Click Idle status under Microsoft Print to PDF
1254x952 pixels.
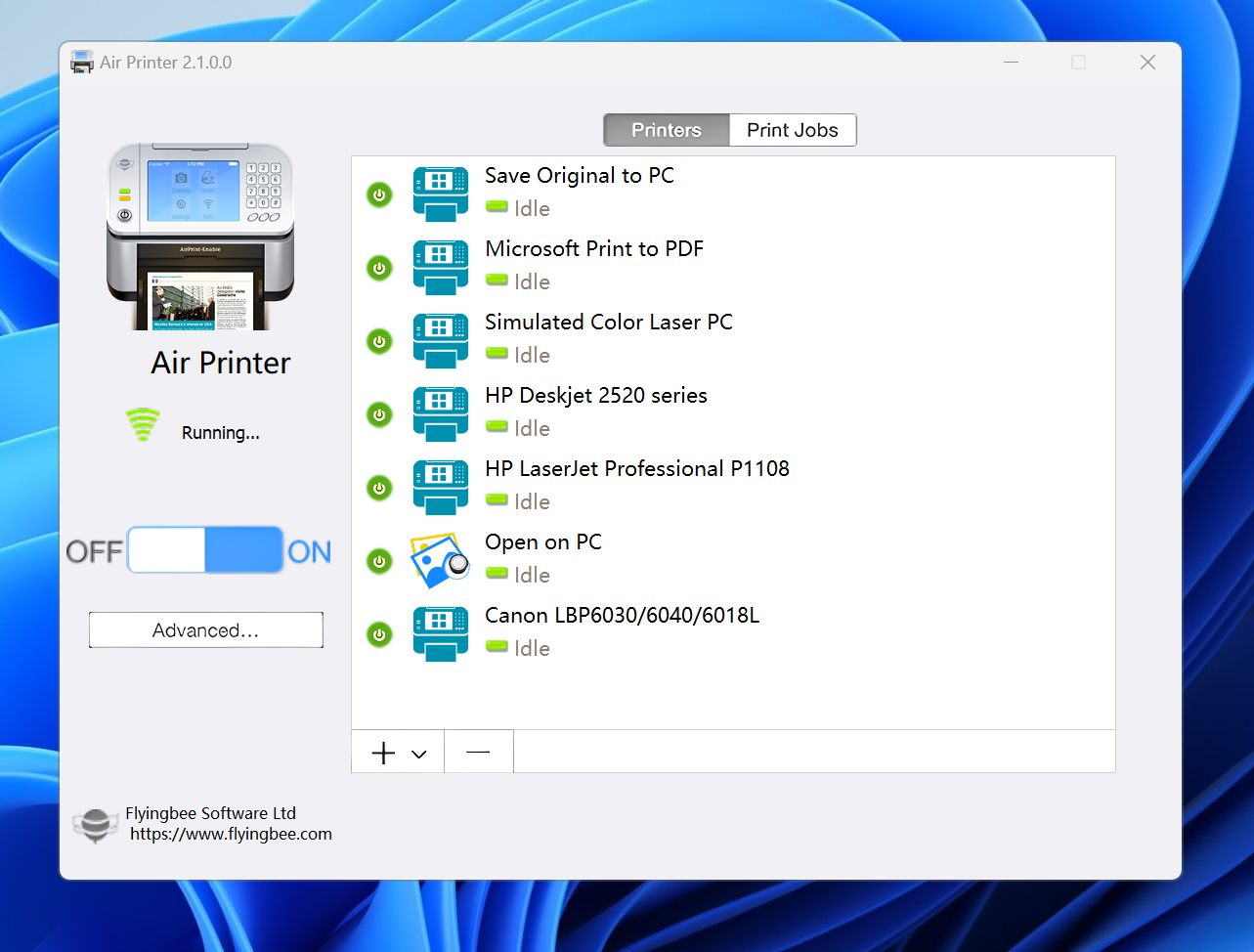tap(532, 281)
